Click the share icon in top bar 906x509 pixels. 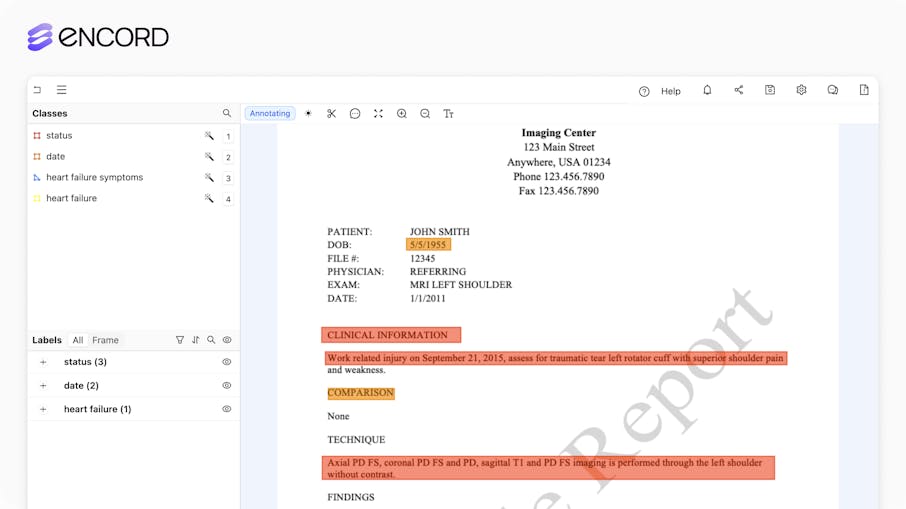click(x=738, y=90)
